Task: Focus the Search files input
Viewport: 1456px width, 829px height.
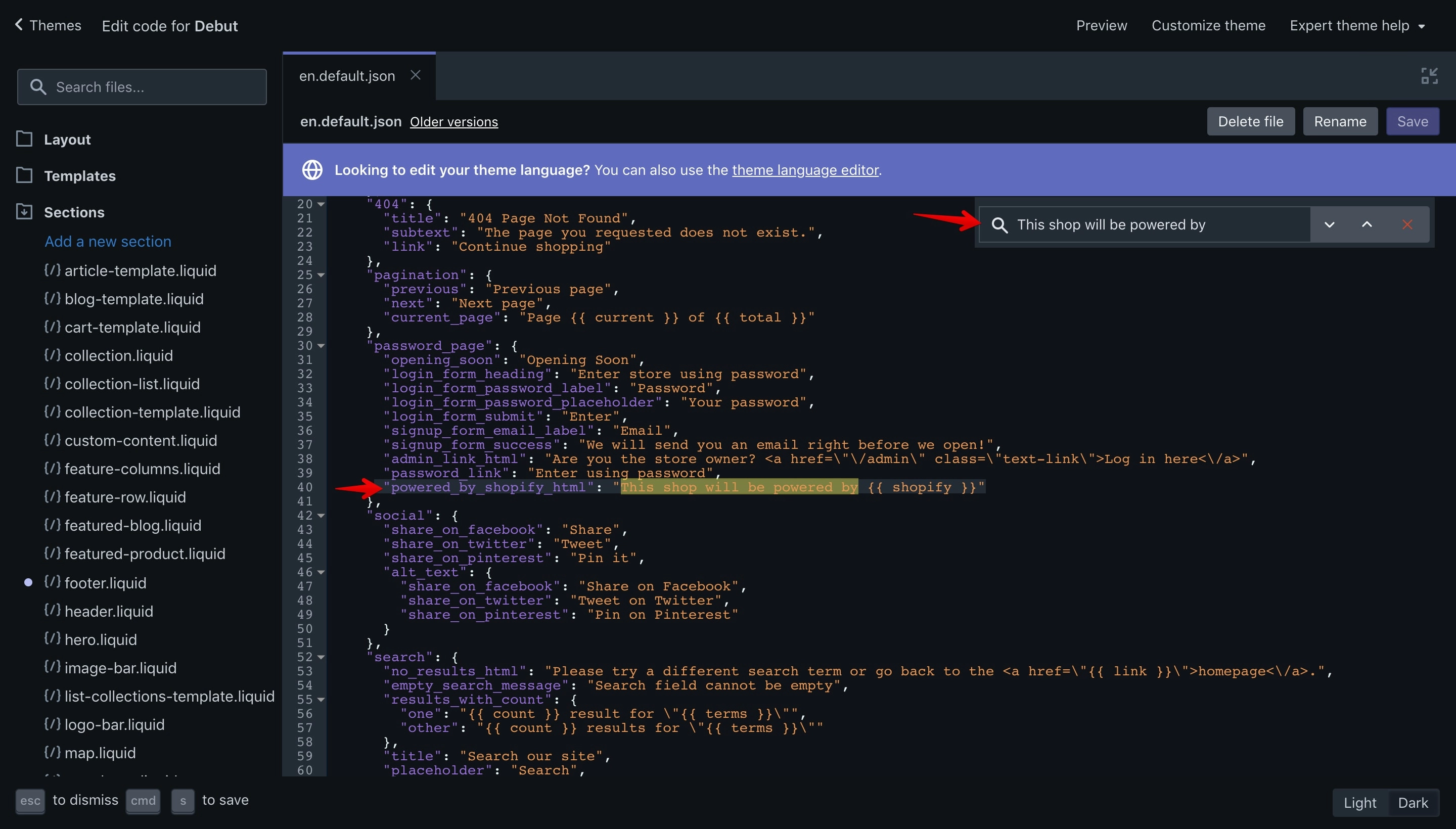Action: click(142, 87)
